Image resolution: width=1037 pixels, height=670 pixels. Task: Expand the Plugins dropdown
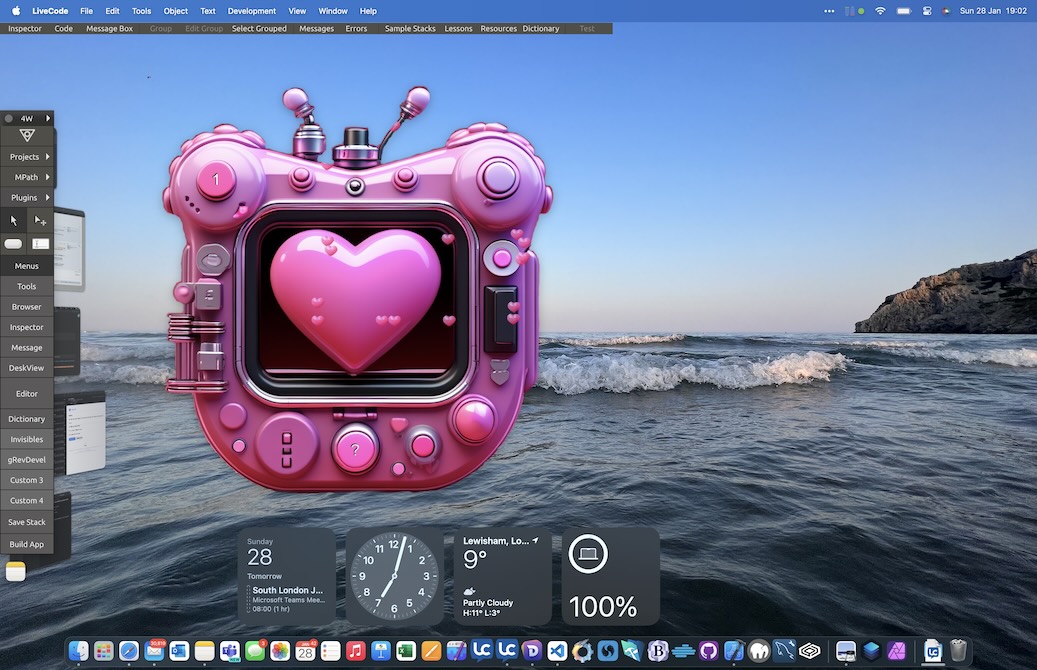click(x=47, y=197)
